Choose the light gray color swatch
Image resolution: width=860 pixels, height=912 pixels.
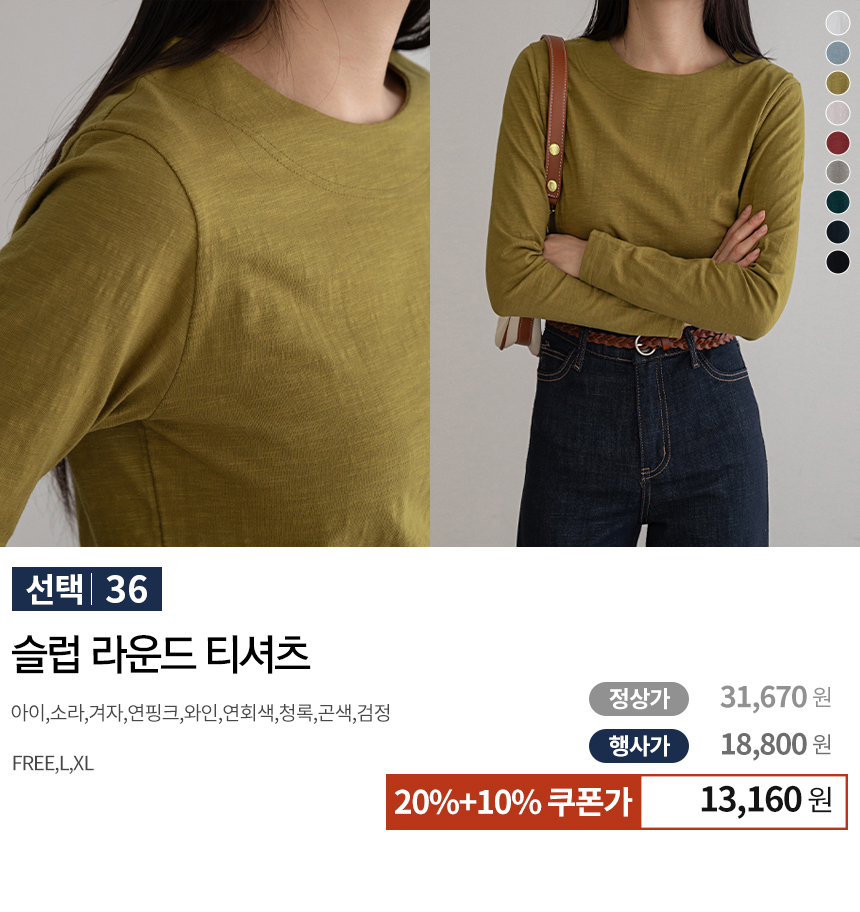point(838,172)
